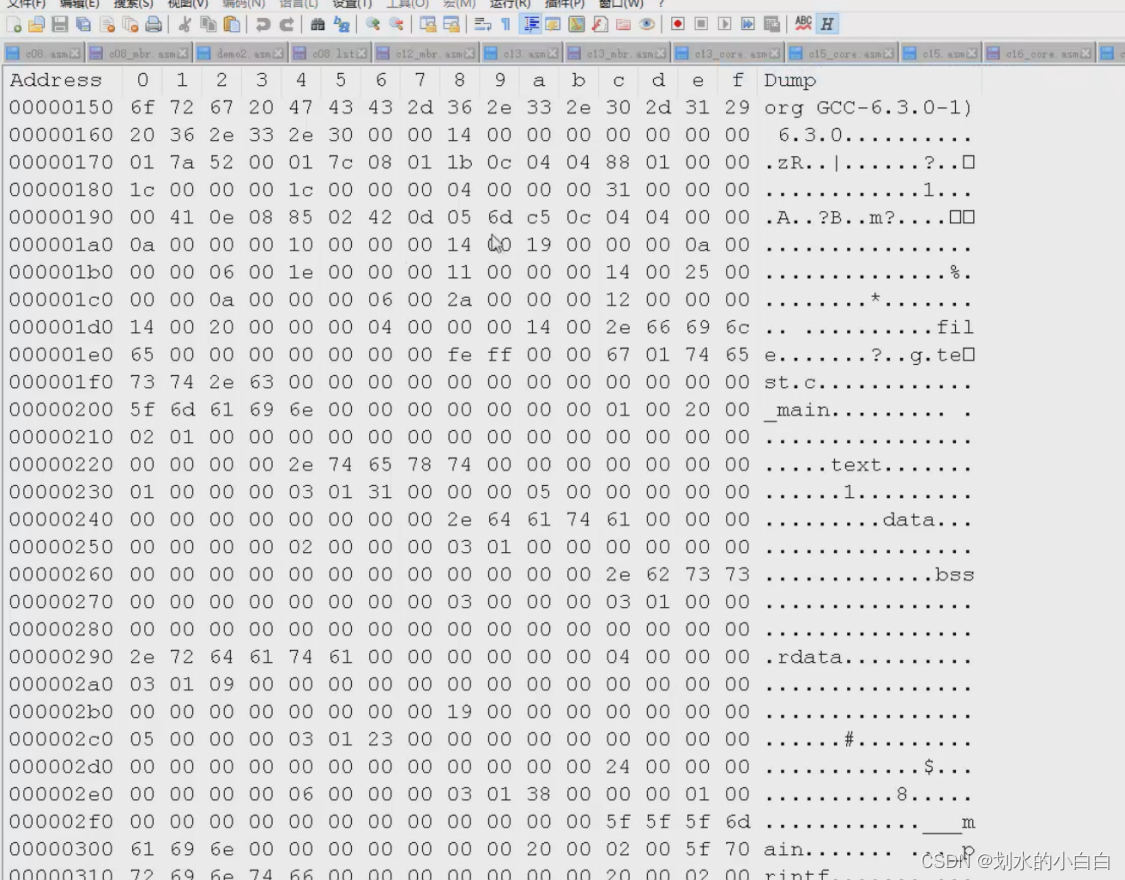
Task: Open the Function List panel icon
Action: click(x=600, y=24)
